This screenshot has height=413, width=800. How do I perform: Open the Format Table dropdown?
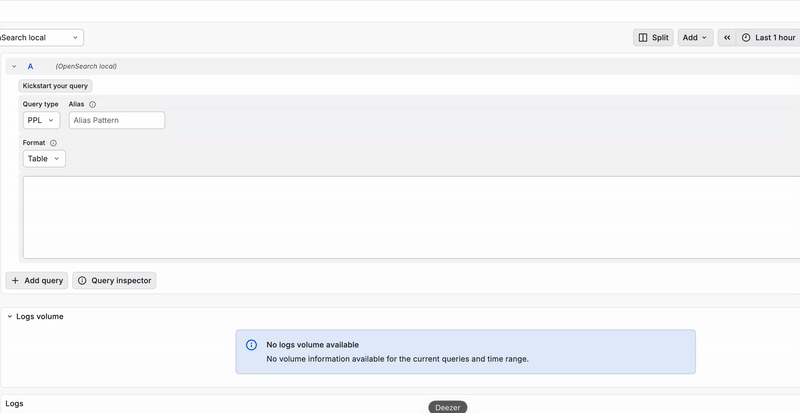[44, 159]
